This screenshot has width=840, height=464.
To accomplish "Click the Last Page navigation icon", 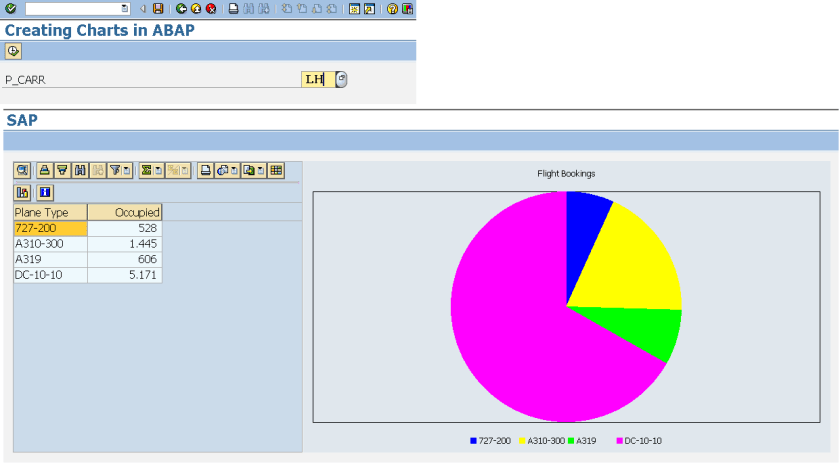I will tap(332, 9).
